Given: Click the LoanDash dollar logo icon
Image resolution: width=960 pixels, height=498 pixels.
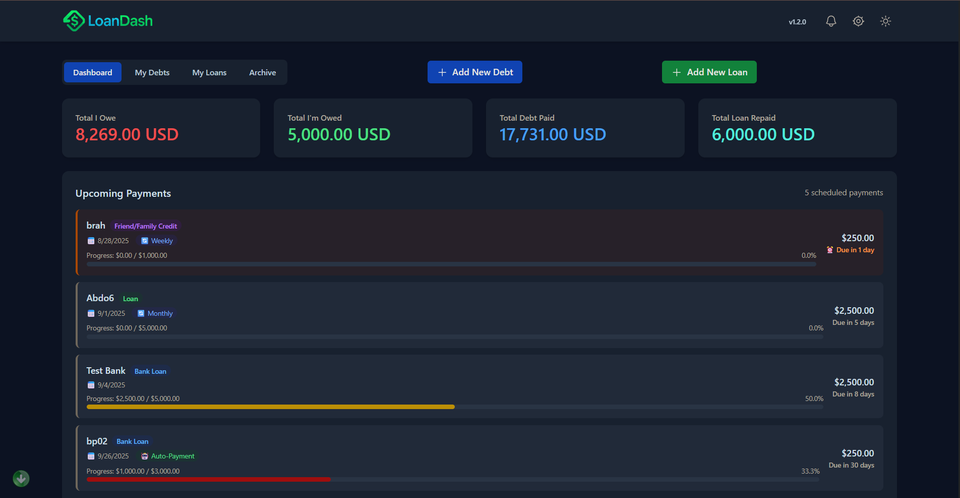Looking at the screenshot, I should click(x=74, y=20).
